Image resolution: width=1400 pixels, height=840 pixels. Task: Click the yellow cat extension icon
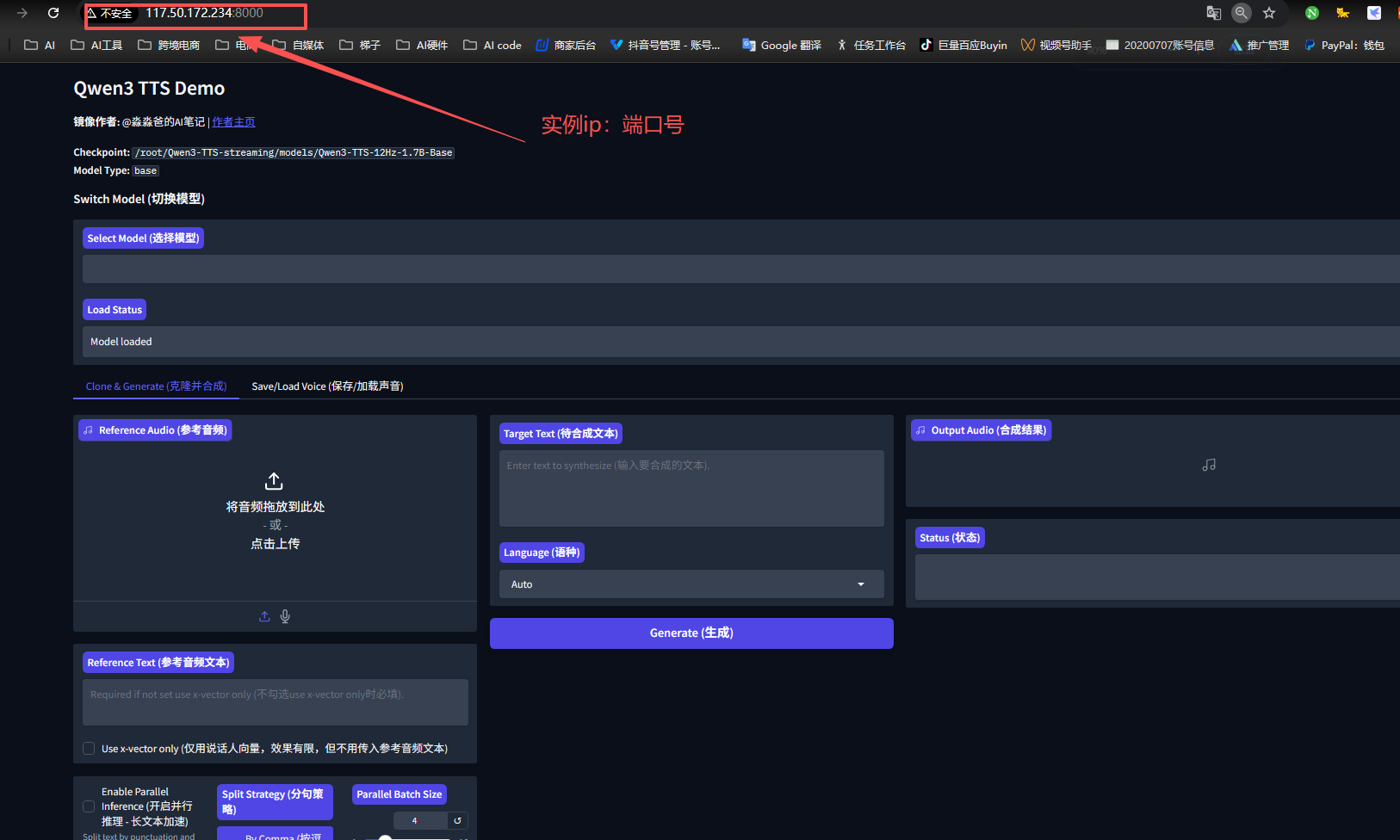coord(1342,13)
